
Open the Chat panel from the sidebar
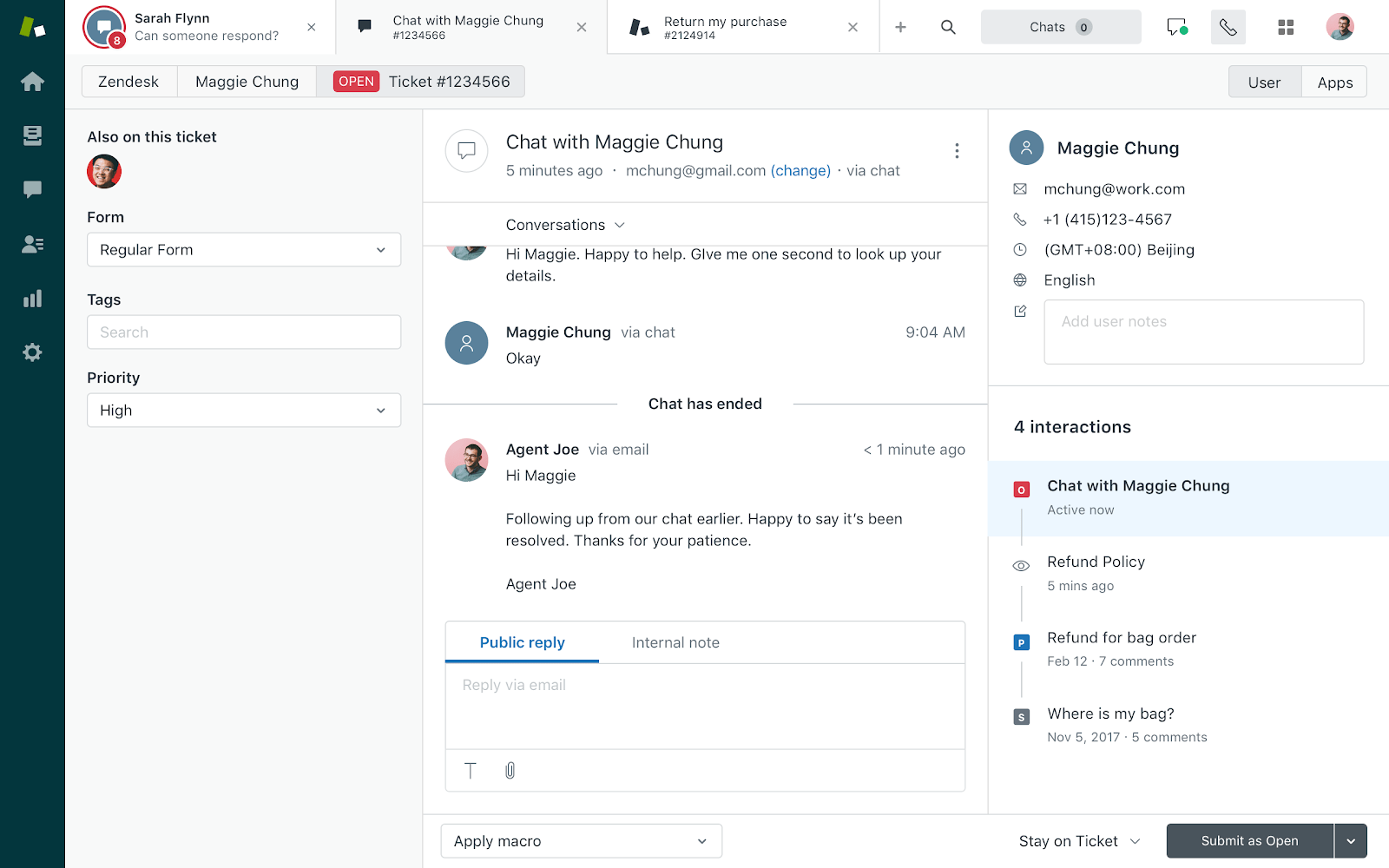pos(32,189)
